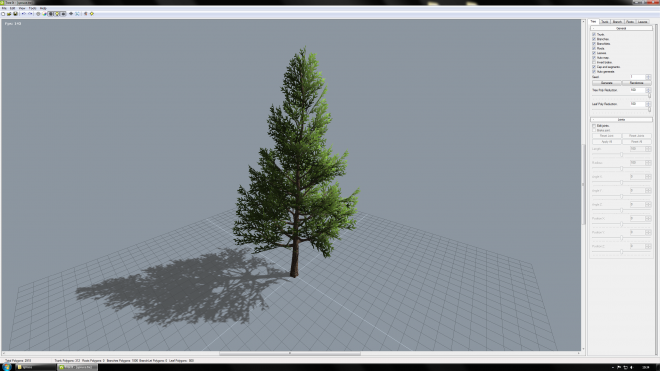This screenshot has width=660, height=371.
Task: Collapse the General section header
Action: tap(621, 28)
